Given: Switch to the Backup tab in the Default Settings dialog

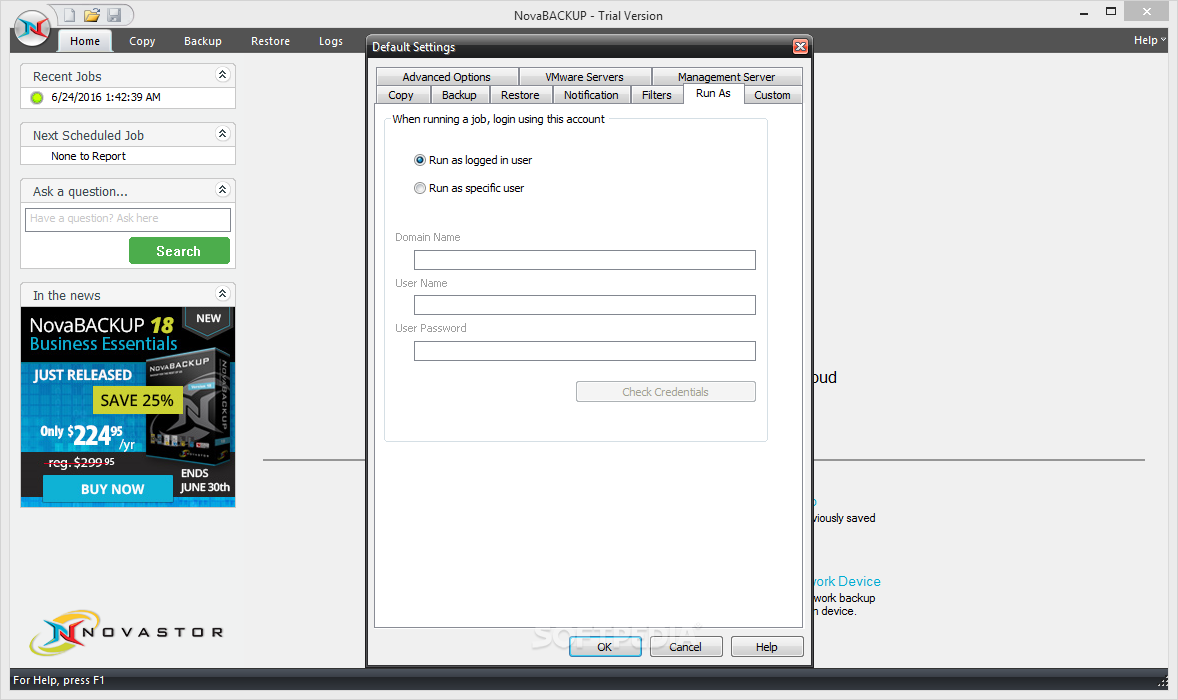Looking at the screenshot, I should [459, 95].
